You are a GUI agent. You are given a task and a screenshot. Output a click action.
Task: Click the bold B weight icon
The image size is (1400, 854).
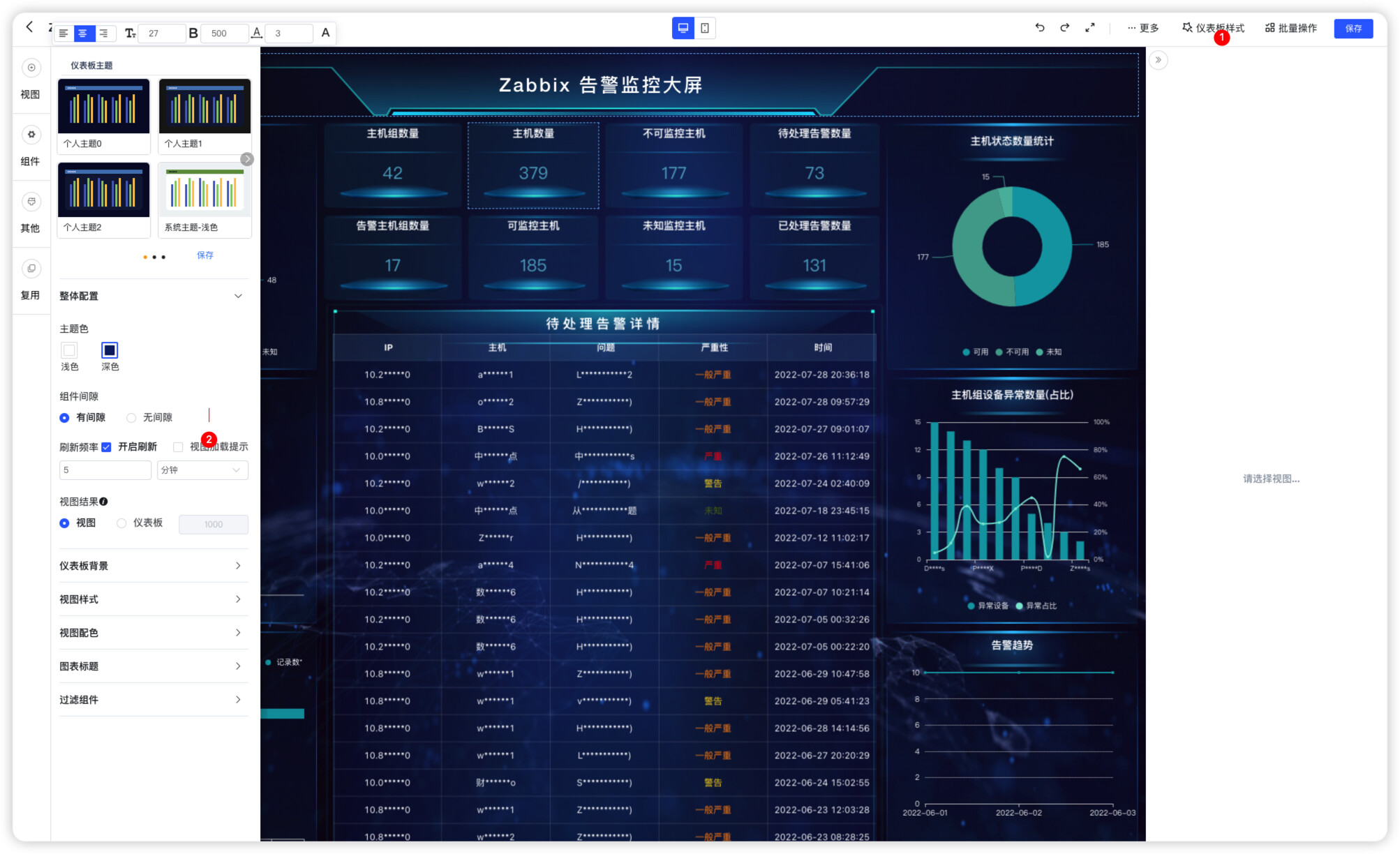pos(193,33)
